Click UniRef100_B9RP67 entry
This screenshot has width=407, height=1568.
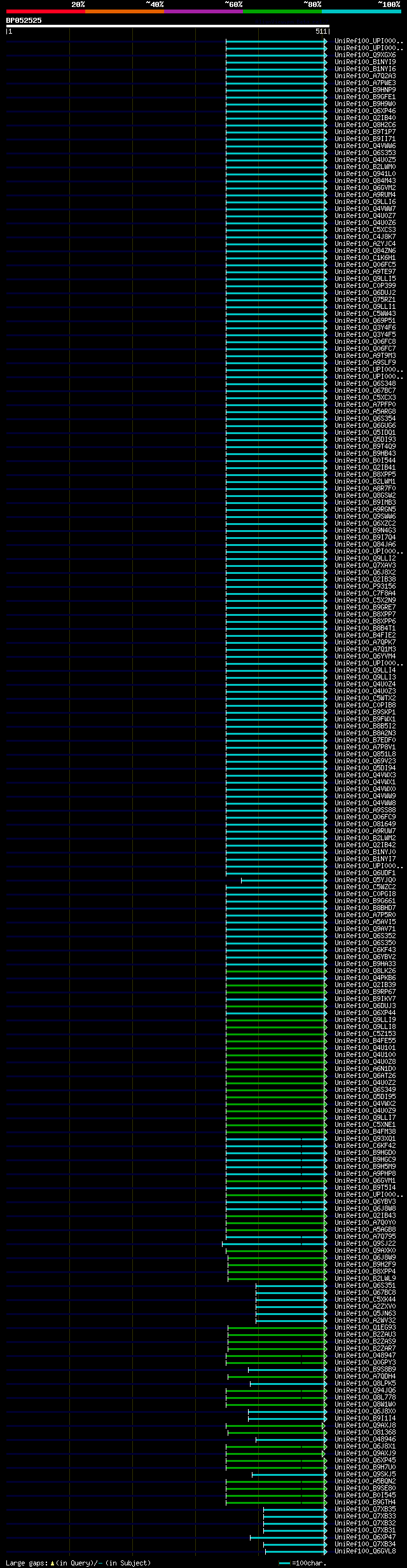(x=365, y=992)
